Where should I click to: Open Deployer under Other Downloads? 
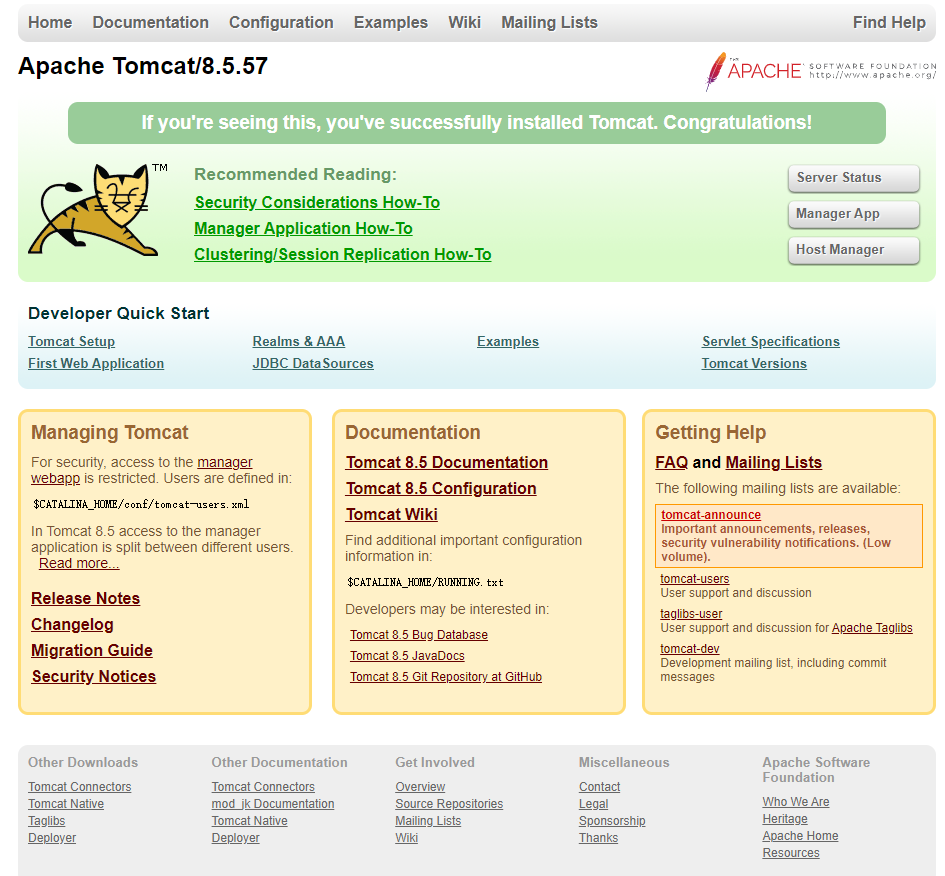point(52,838)
